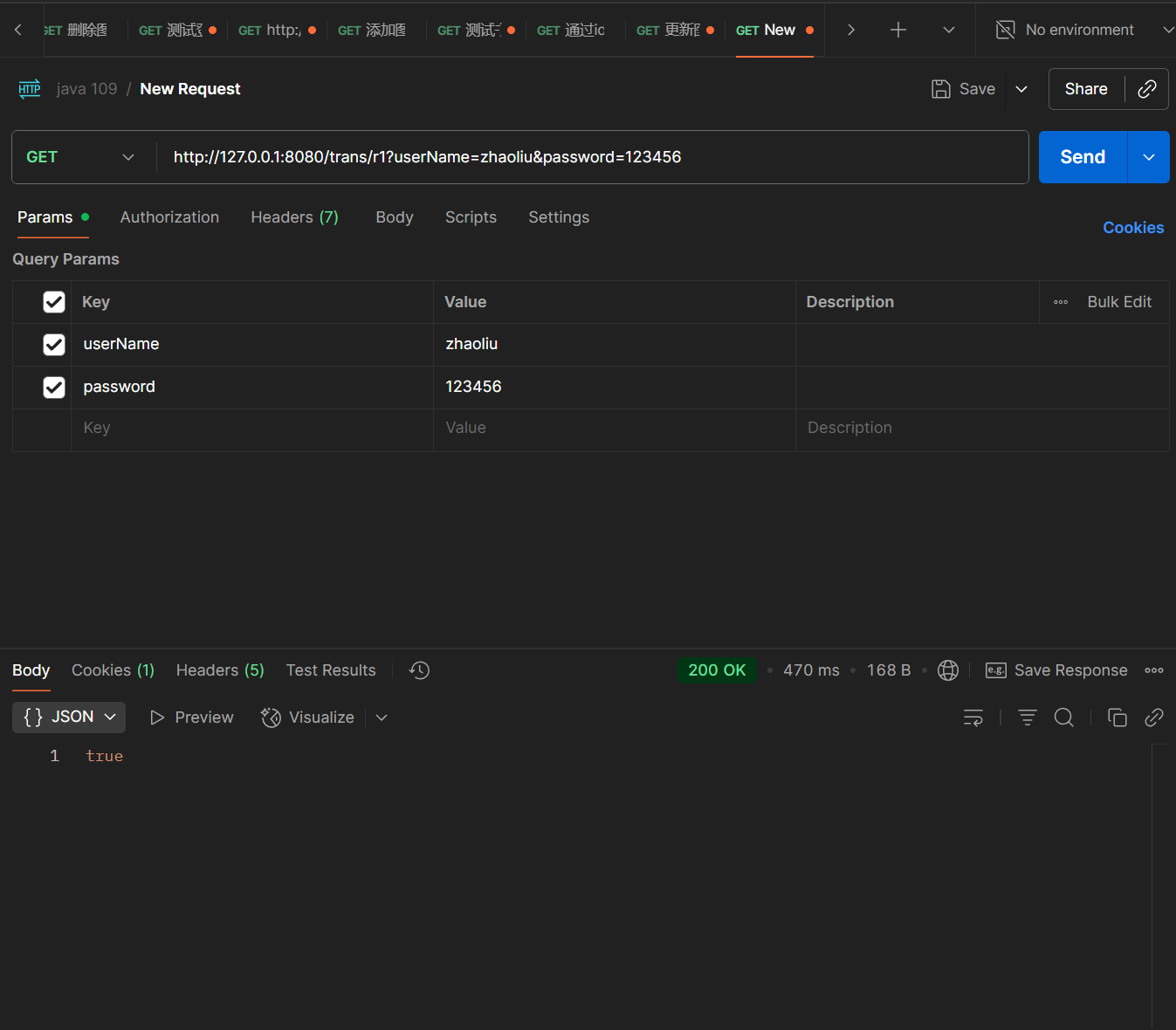
Task: Select the userName key cell
Action: click(x=252, y=345)
